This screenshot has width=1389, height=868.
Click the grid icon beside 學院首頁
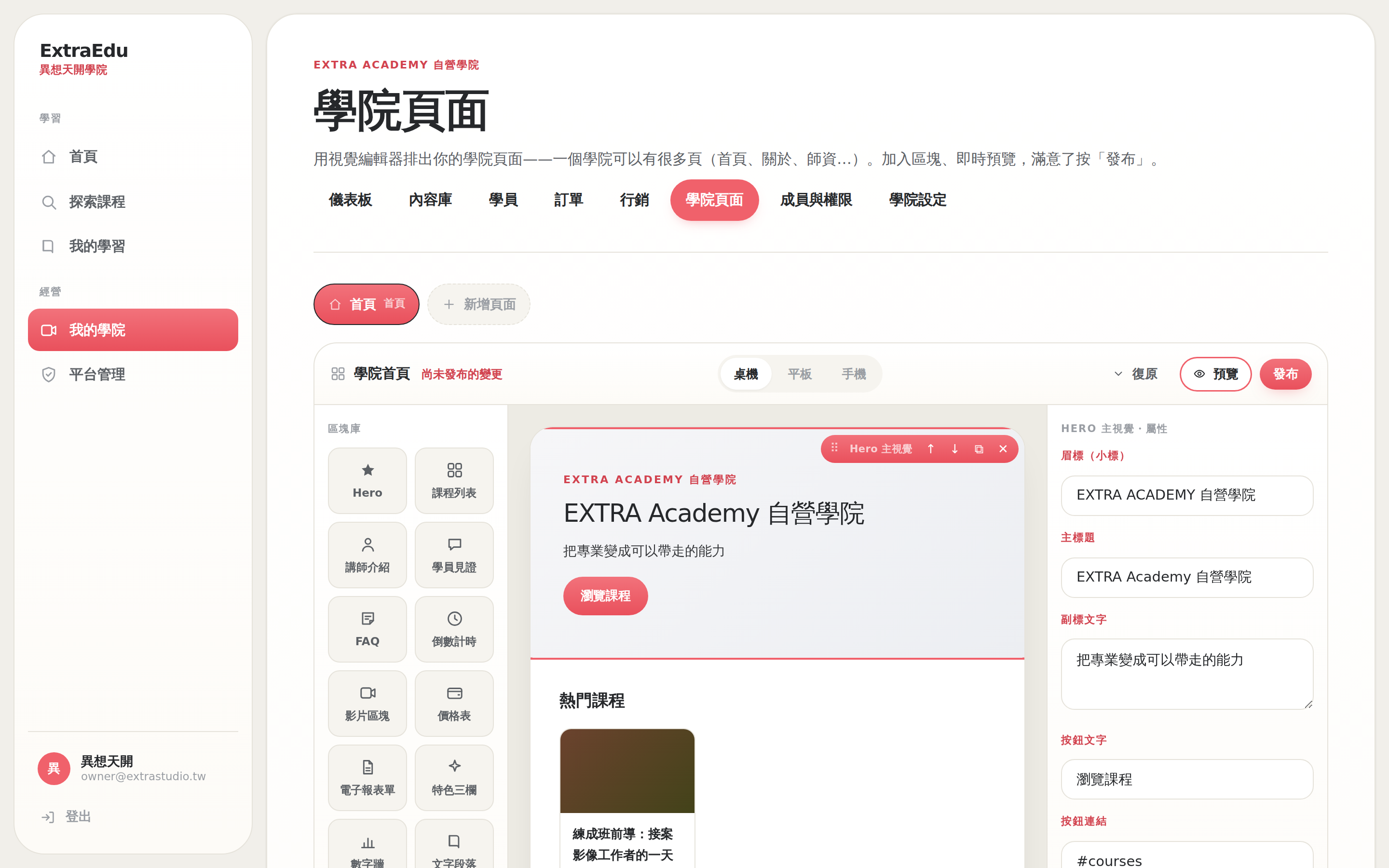point(338,374)
